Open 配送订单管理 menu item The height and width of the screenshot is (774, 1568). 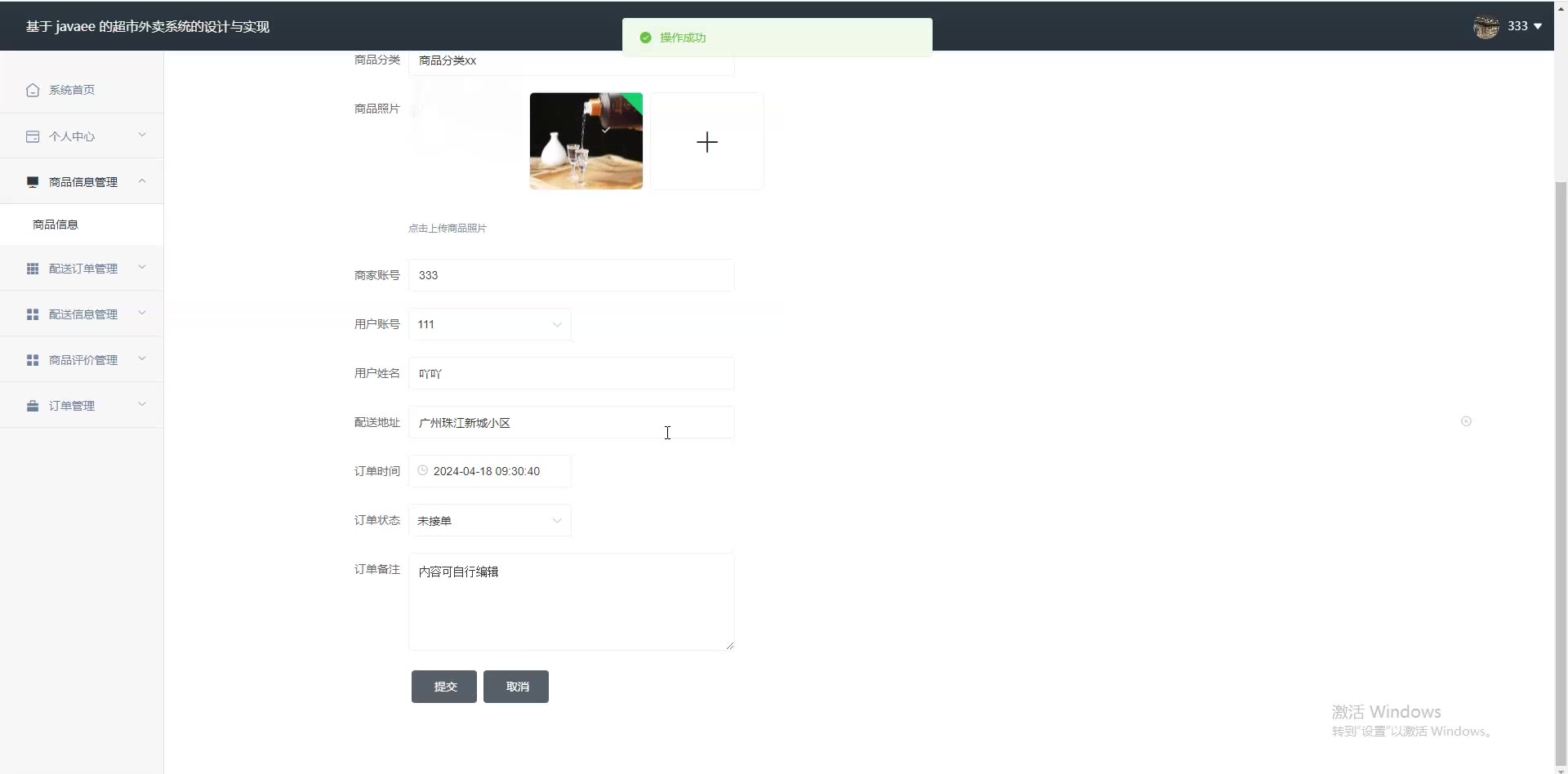coord(82,269)
